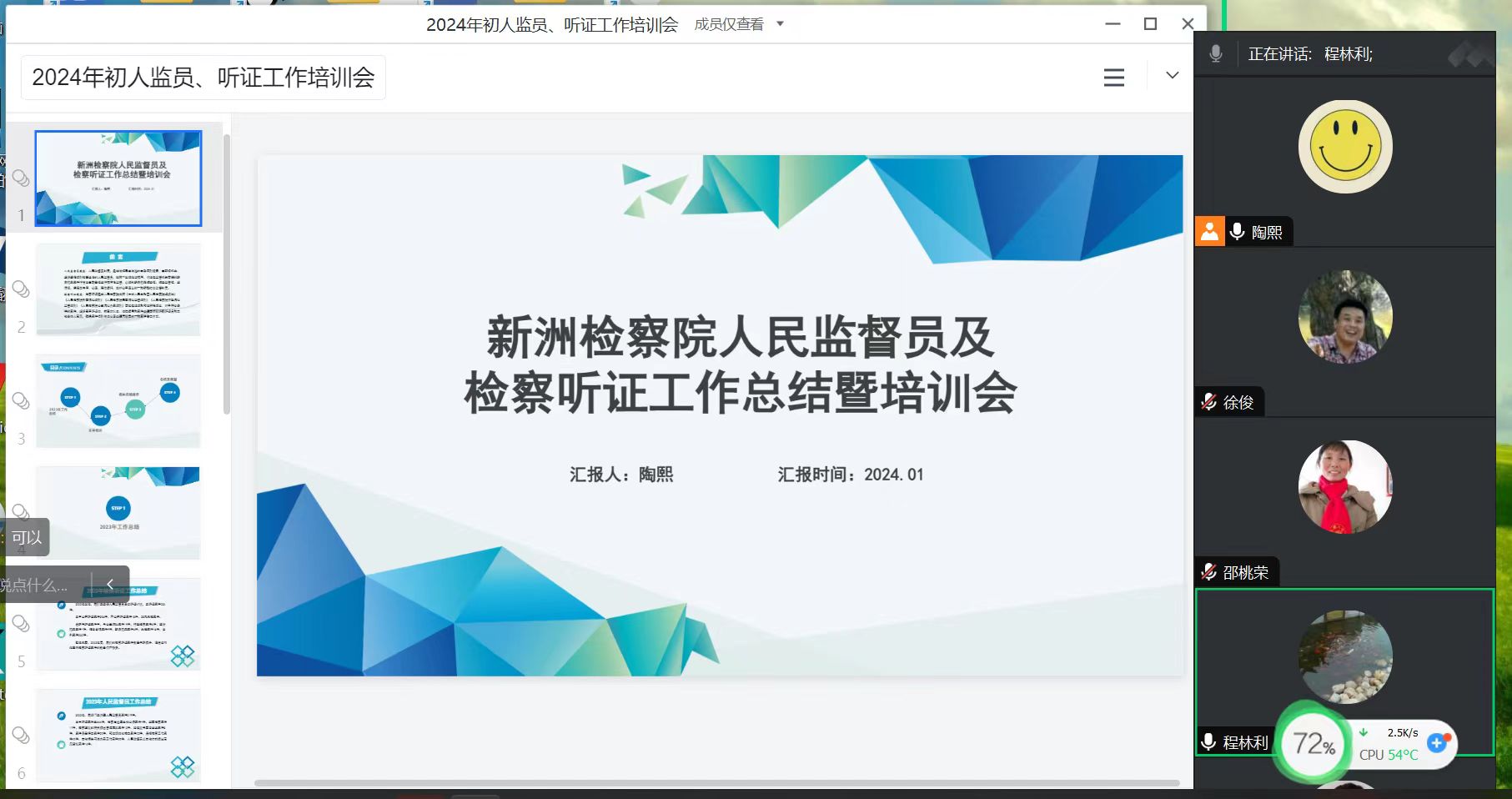
Task: Select slide 2 thumbnail
Action: (118, 289)
